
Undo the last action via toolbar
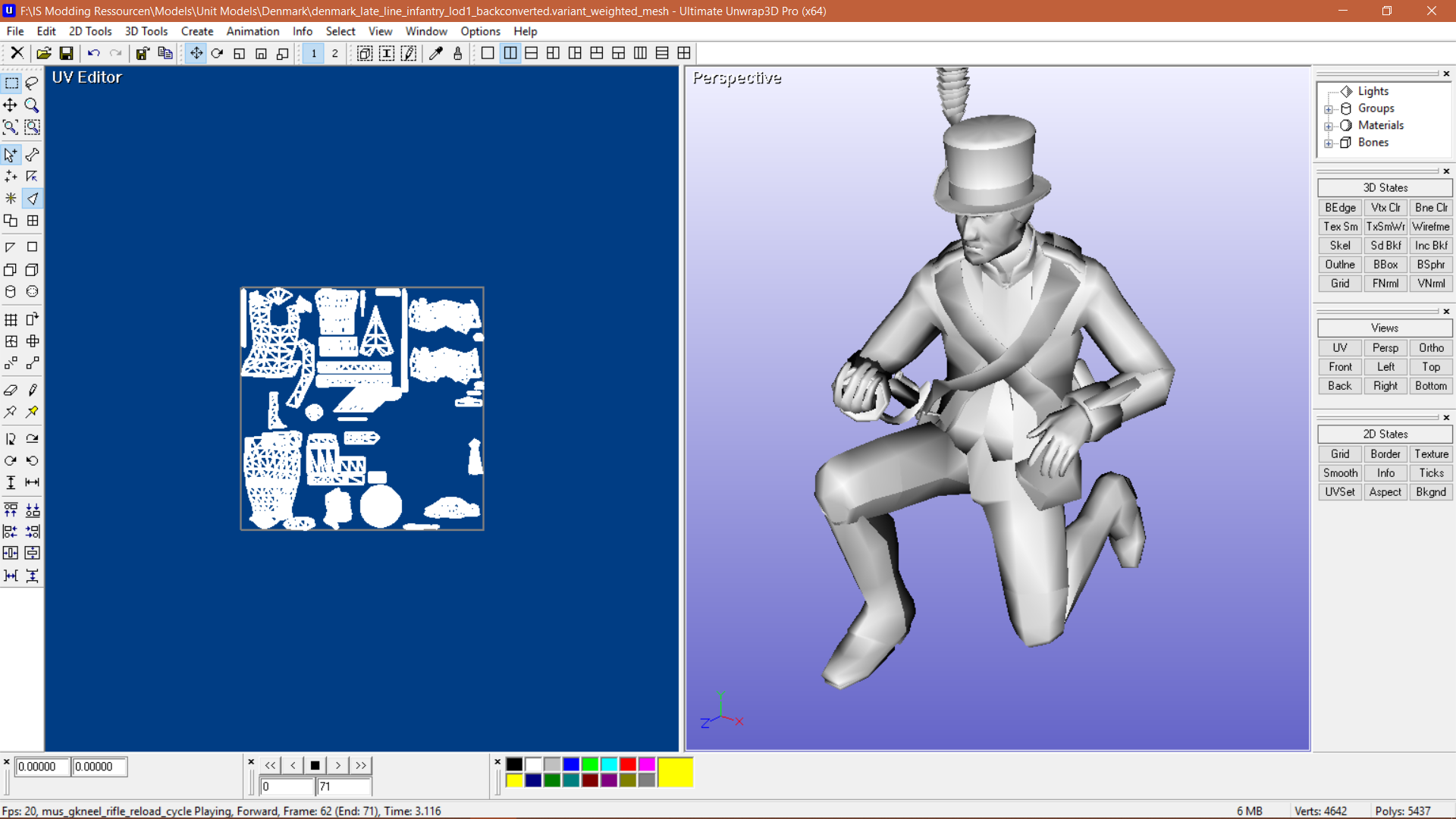pyautogui.click(x=94, y=53)
